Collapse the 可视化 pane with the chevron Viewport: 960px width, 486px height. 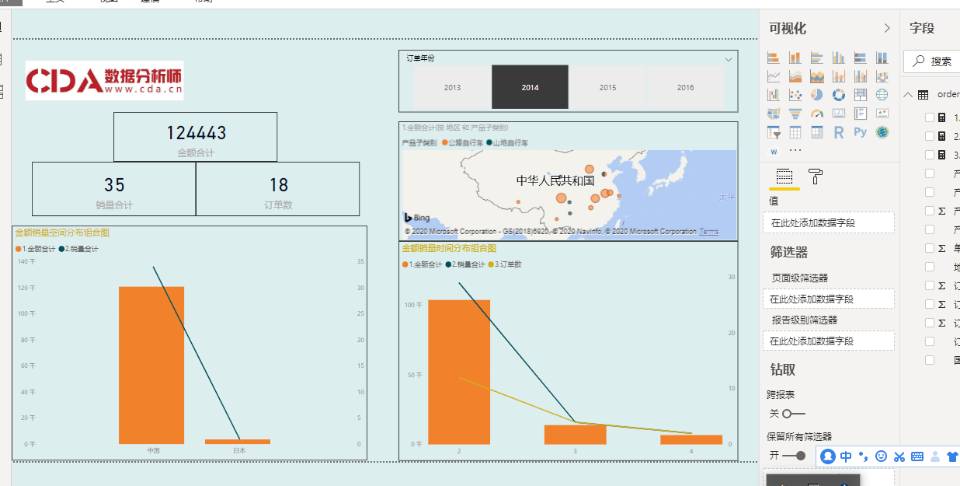[x=887, y=28]
